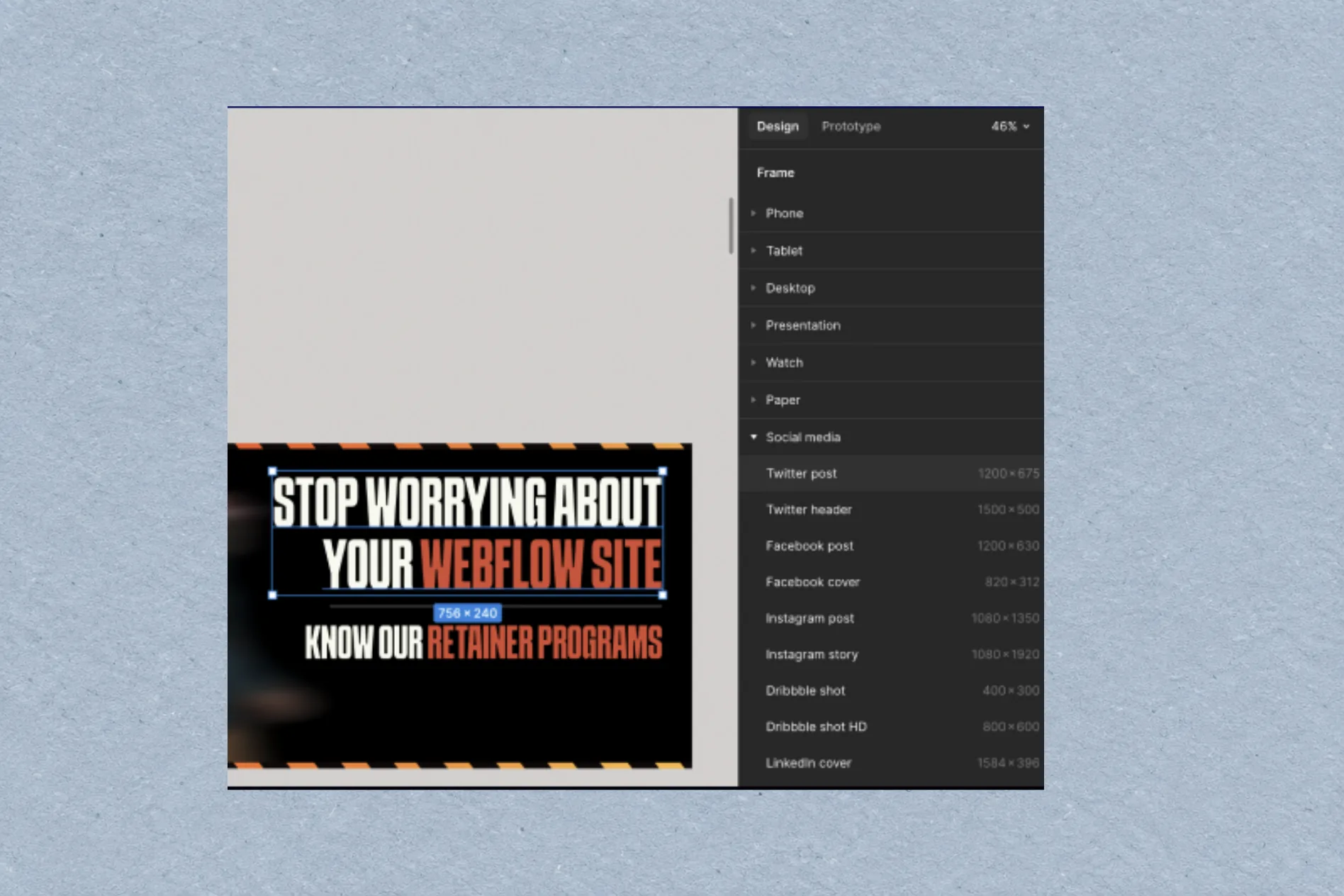Expand the Watch frame presets
Viewport: 1344px width, 896px height.
coord(891,363)
